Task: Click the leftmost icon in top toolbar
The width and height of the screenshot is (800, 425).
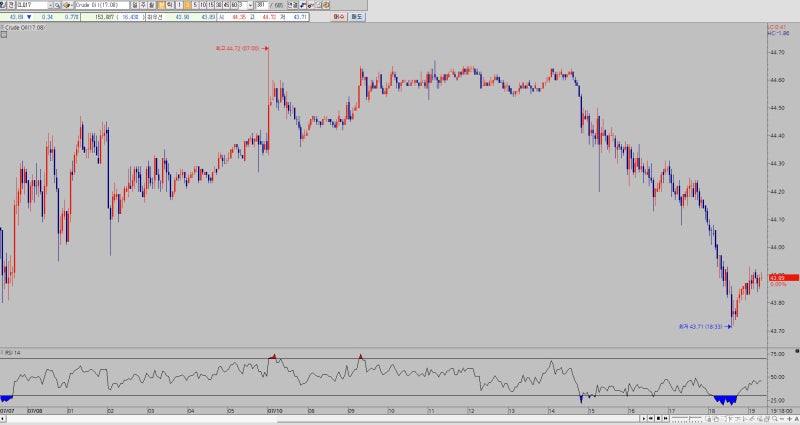Action: click(2, 5)
